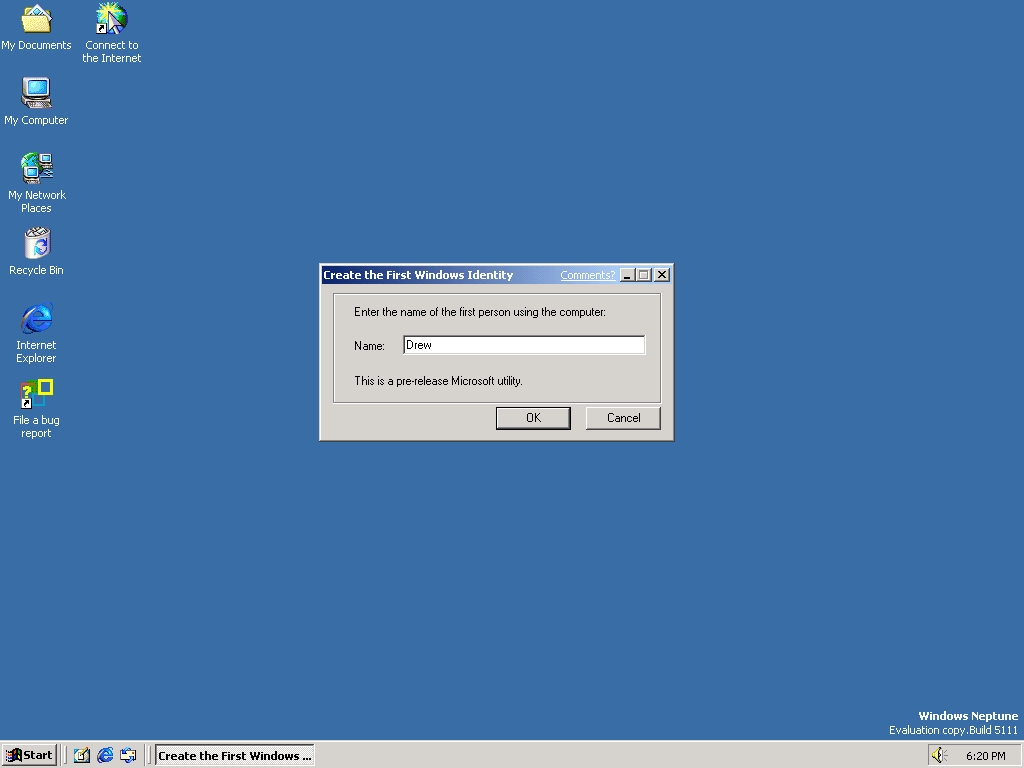Cancel the identity creation dialog

click(x=623, y=418)
